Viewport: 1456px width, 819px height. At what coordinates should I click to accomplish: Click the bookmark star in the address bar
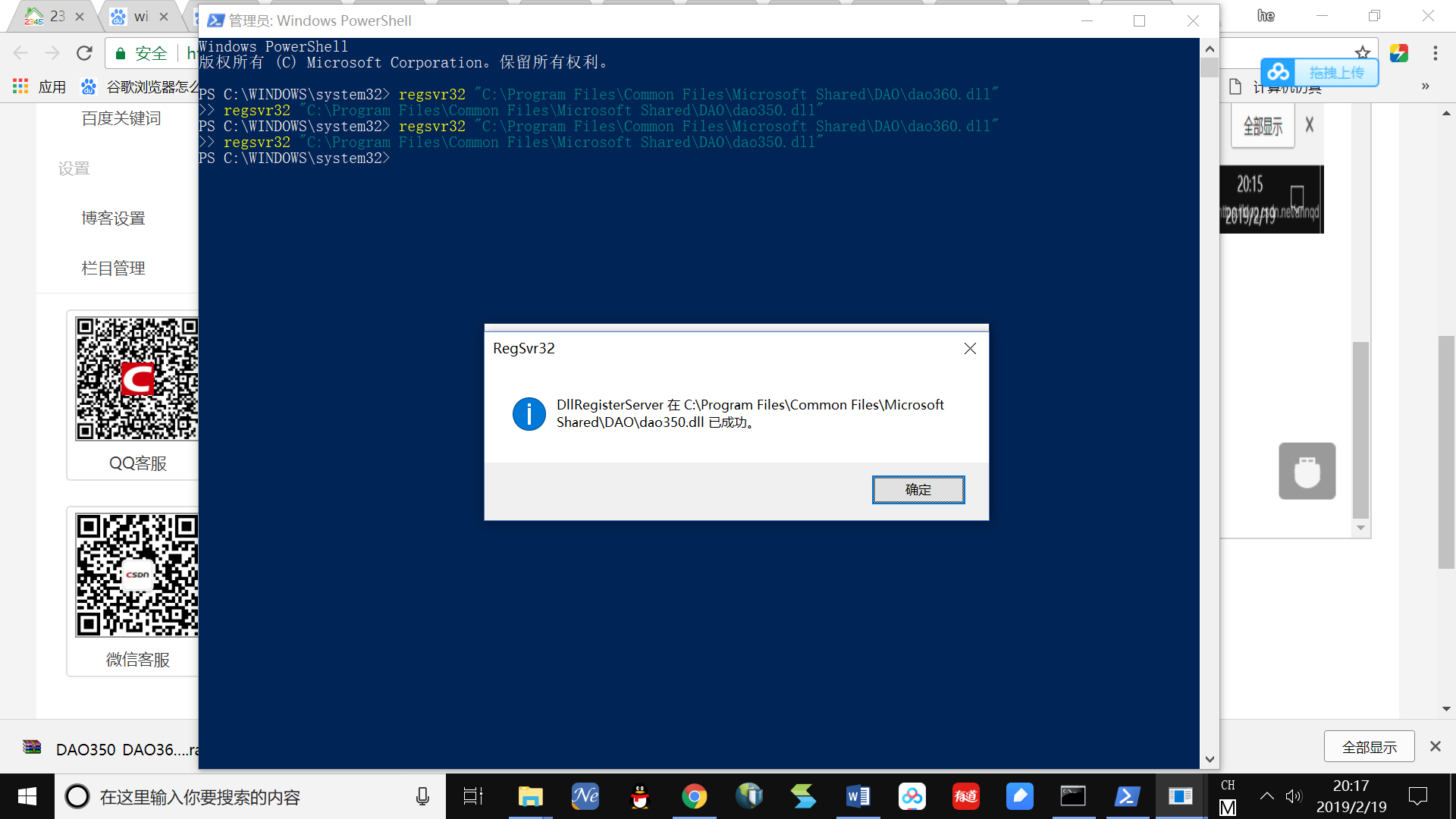tap(1363, 52)
